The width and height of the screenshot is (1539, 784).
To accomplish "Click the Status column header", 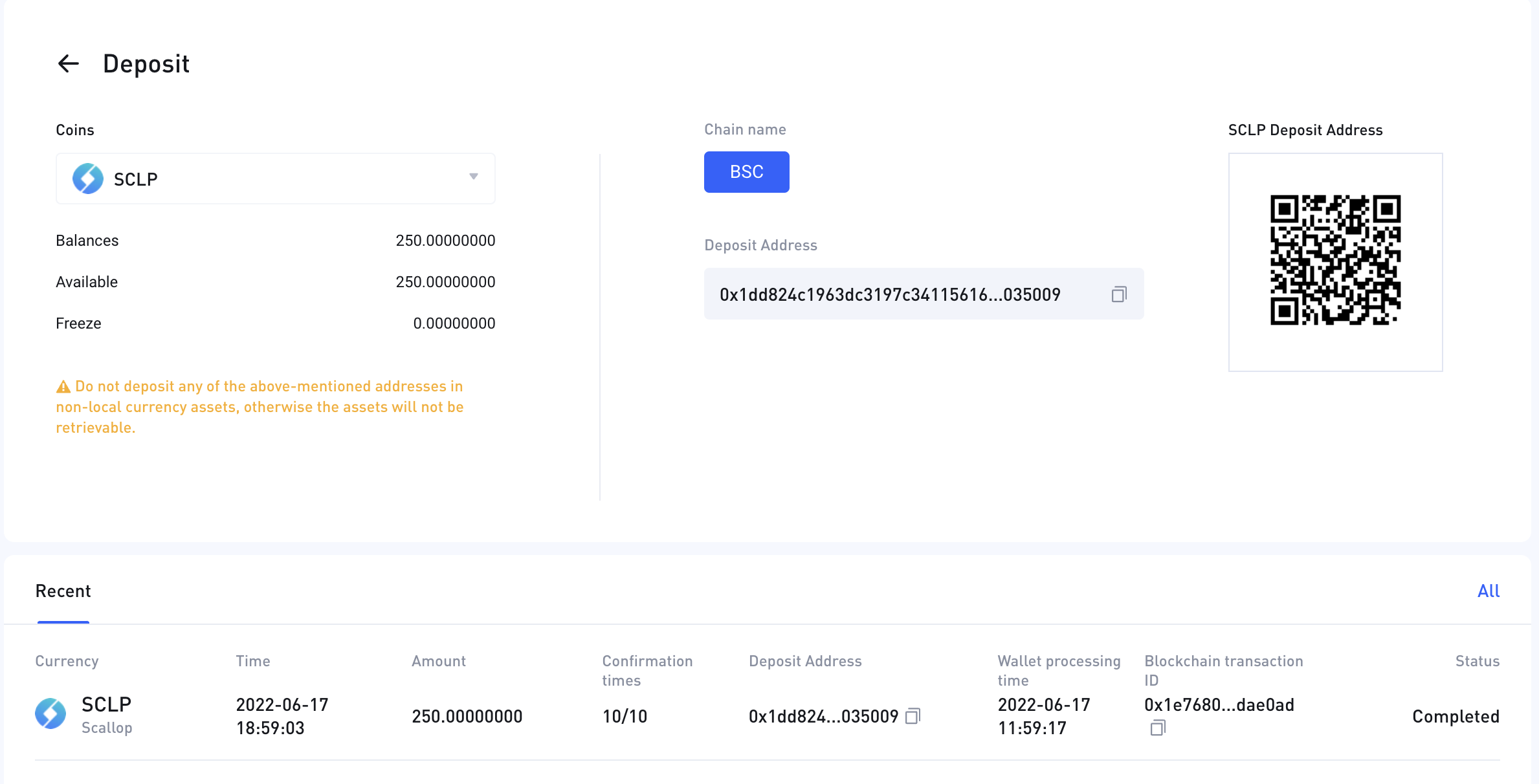I will tap(1478, 661).
